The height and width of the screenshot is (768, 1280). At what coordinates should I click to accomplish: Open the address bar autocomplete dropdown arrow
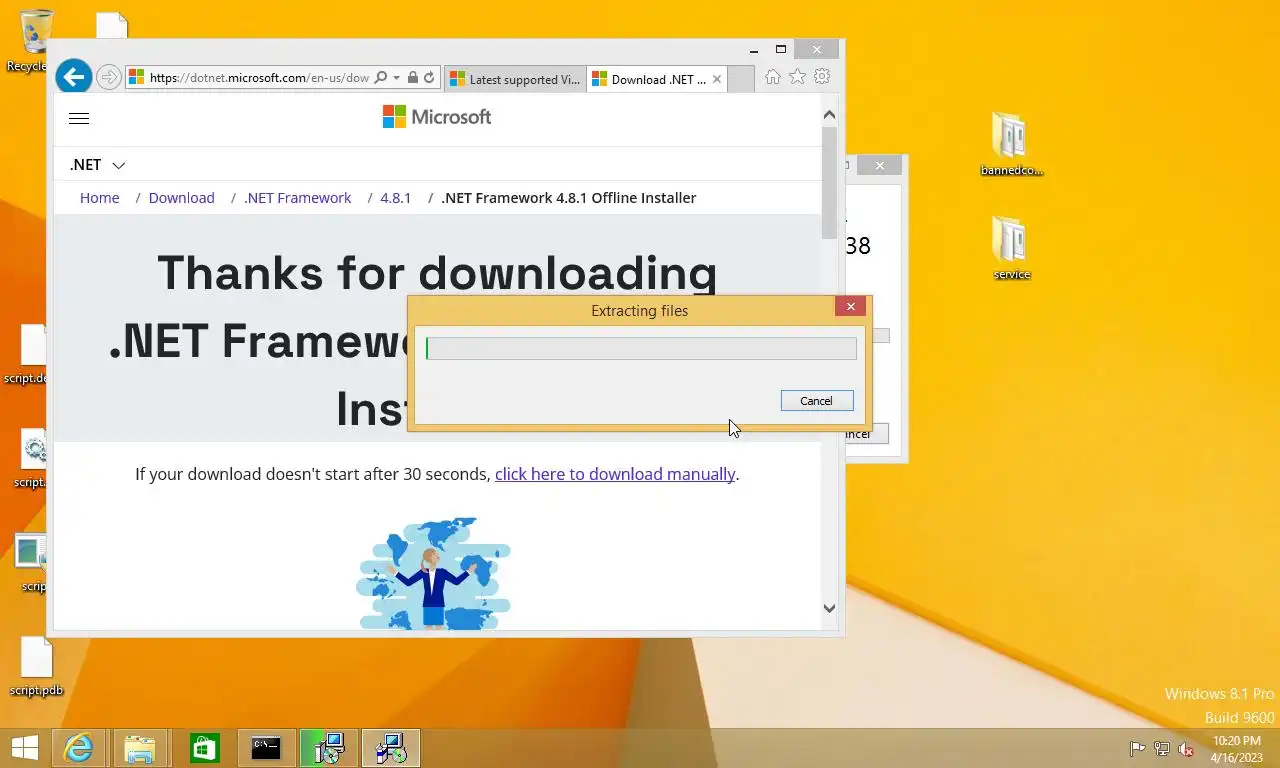tap(397, 77)
